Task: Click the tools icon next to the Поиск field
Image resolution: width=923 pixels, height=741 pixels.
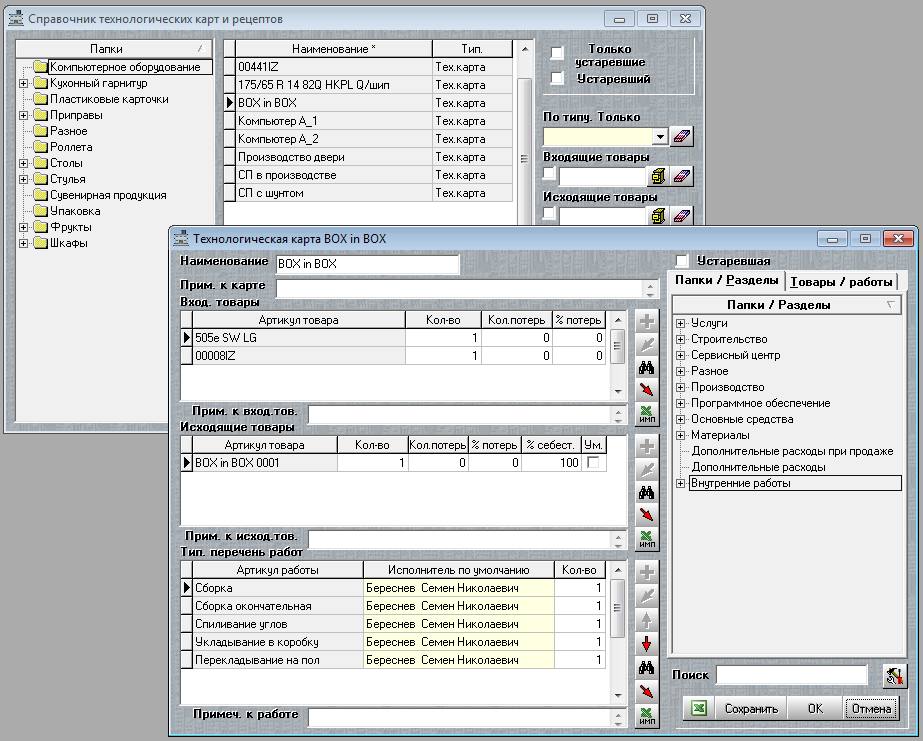Action: point(894,676)
